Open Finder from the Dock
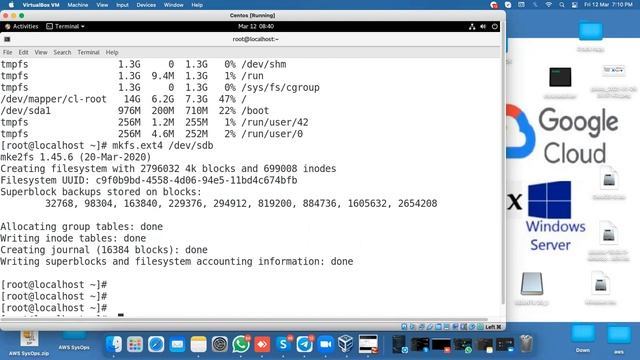 click(x=114, y=344)
